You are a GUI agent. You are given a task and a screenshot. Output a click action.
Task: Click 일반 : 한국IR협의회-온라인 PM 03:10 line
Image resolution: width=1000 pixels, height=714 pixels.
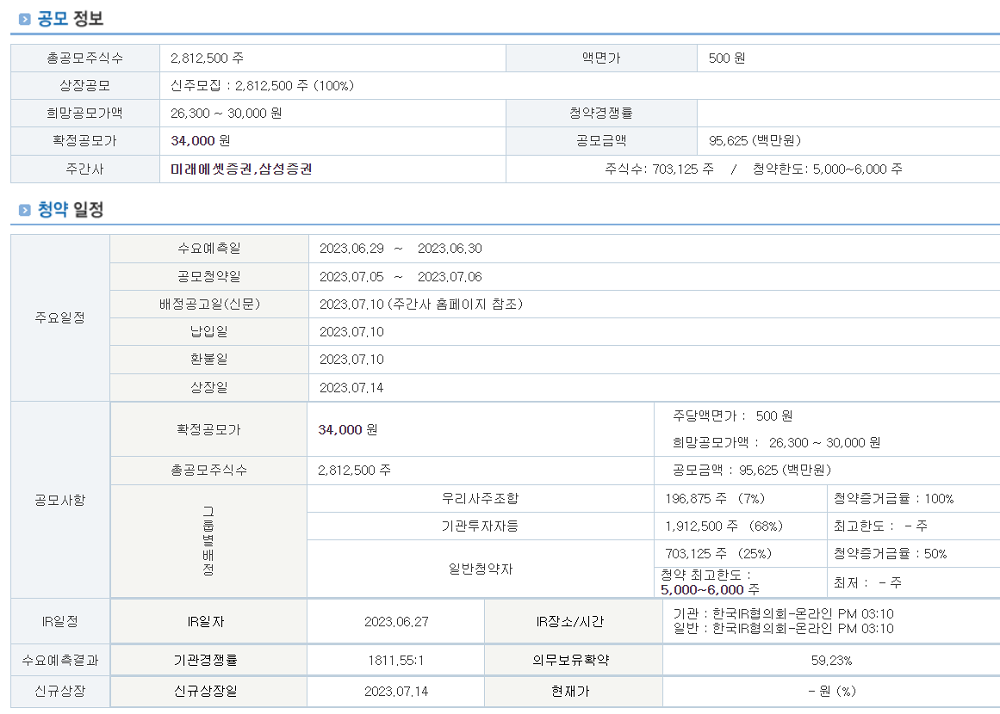(783, 629)
